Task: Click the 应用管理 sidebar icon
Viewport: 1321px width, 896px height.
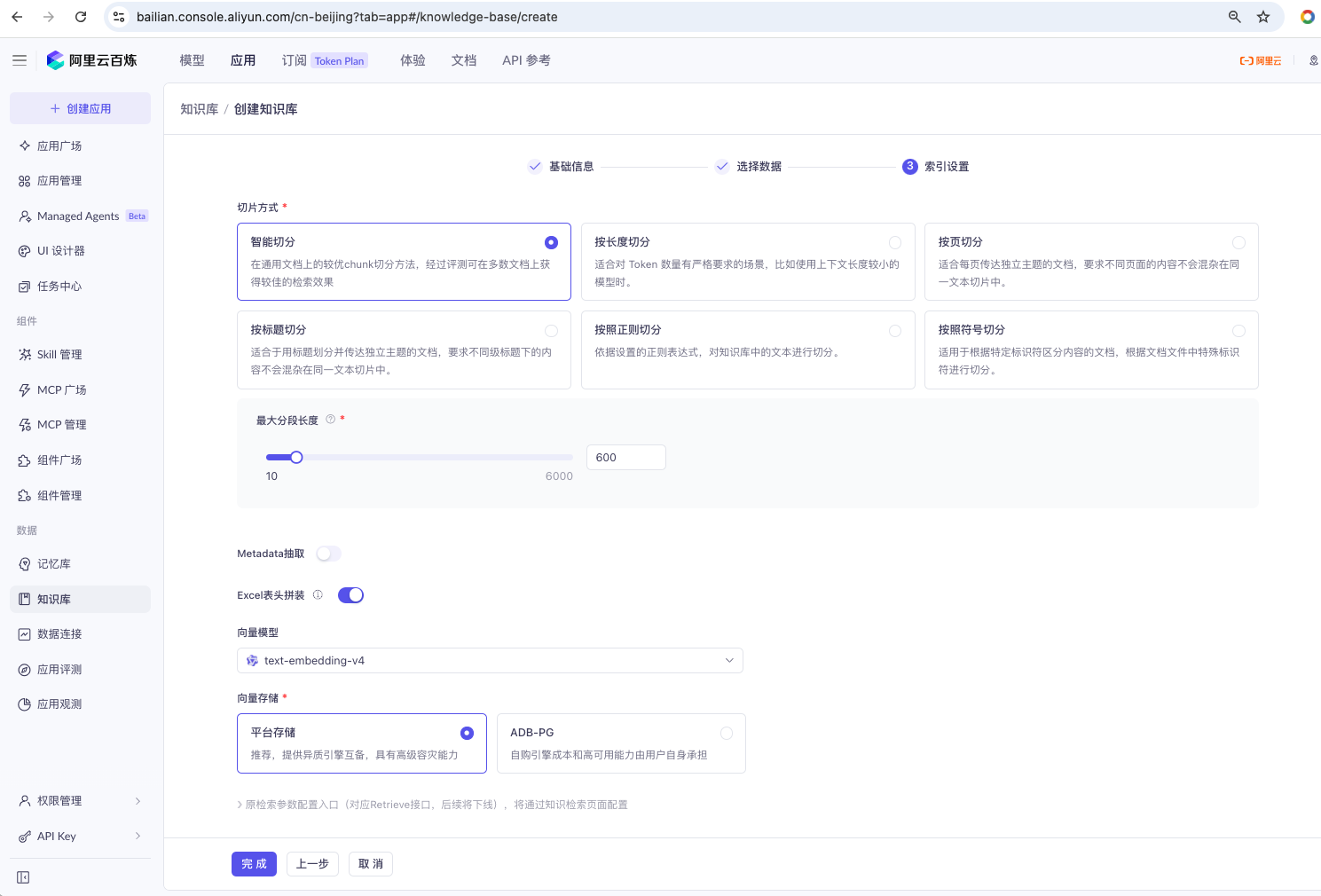Action: click(25, 181)
